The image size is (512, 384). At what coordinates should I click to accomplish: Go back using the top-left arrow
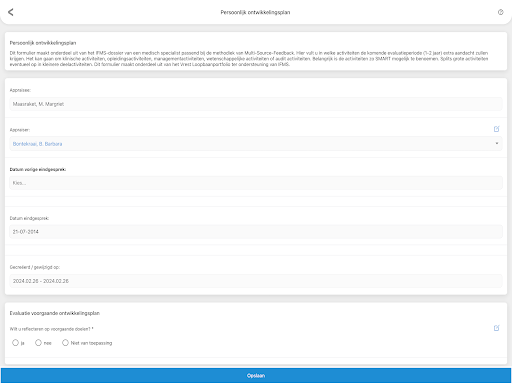[x=11, y=12]
